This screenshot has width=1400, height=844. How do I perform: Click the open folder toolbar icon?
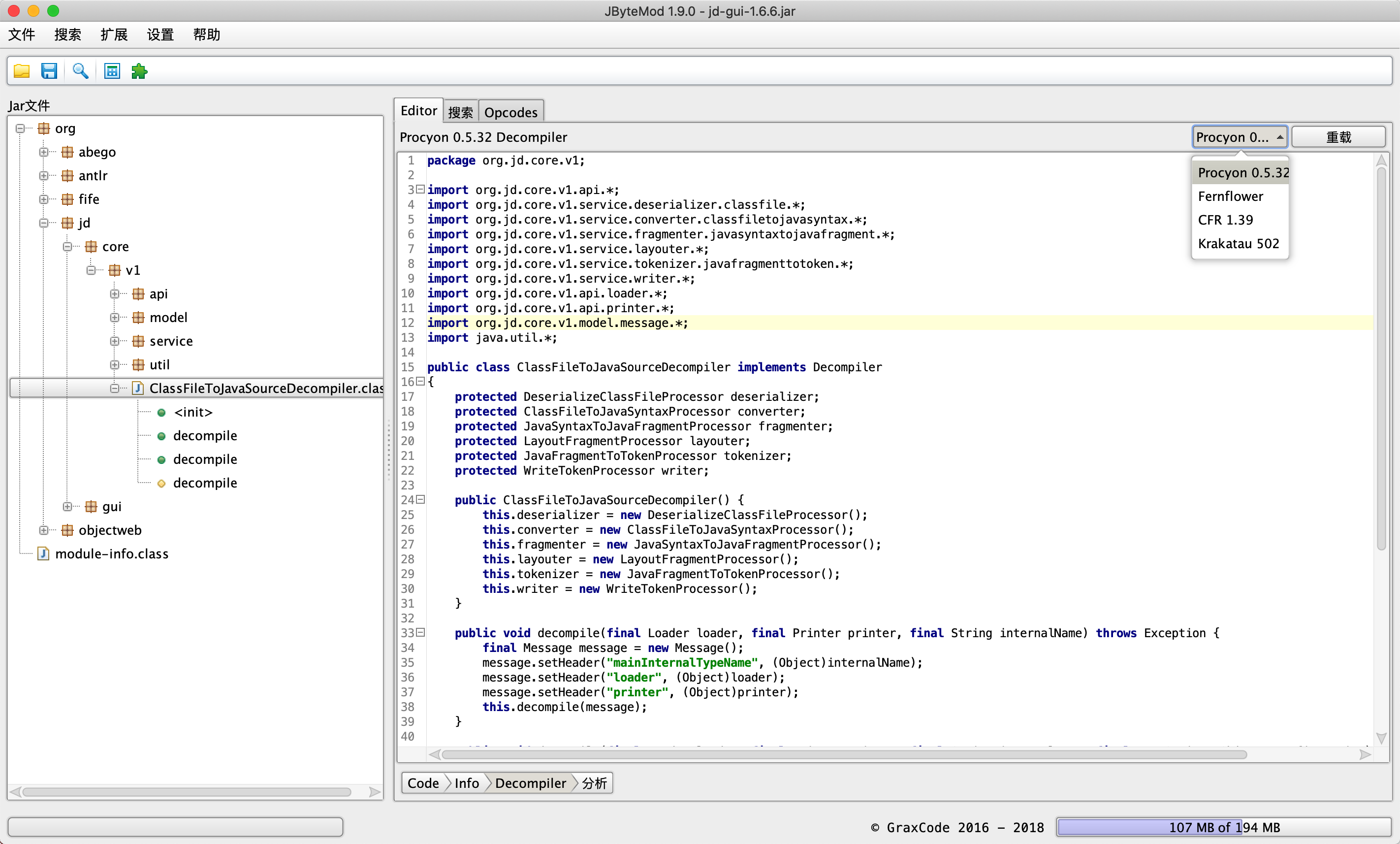click(22, 71)
